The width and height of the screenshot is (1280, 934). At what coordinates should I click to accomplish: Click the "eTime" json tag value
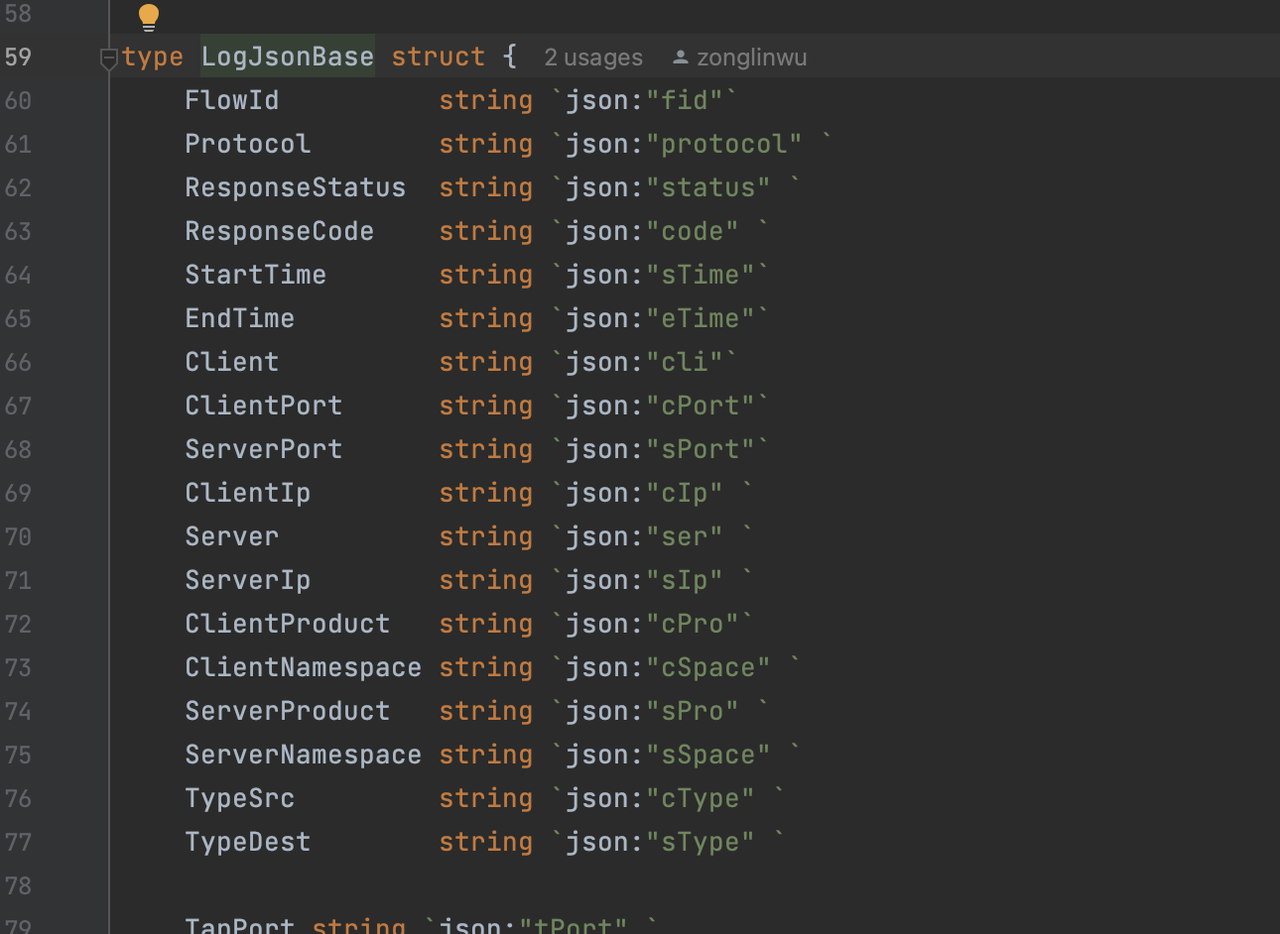pos(701,318)
